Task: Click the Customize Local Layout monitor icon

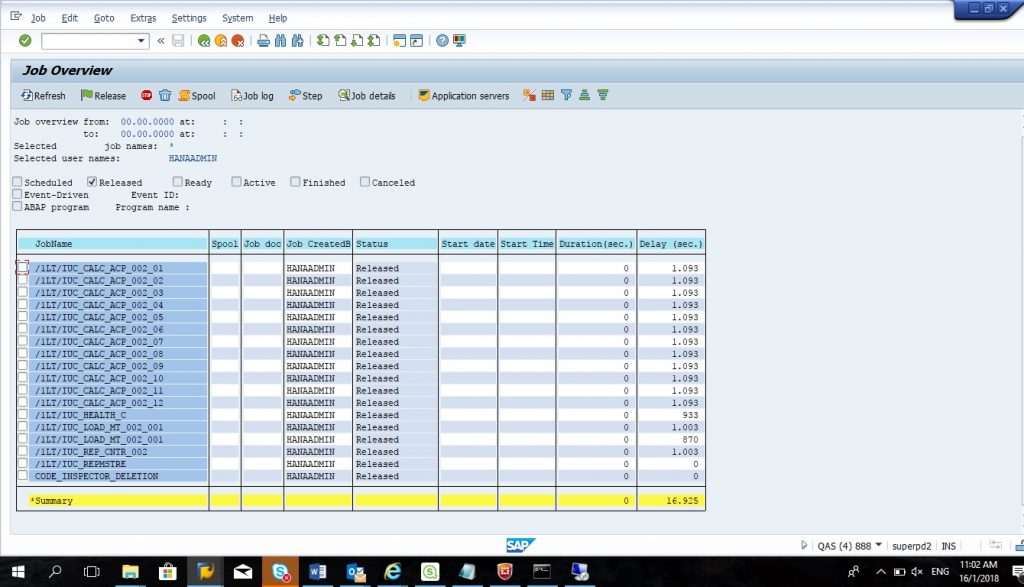Action: [459, 41]
